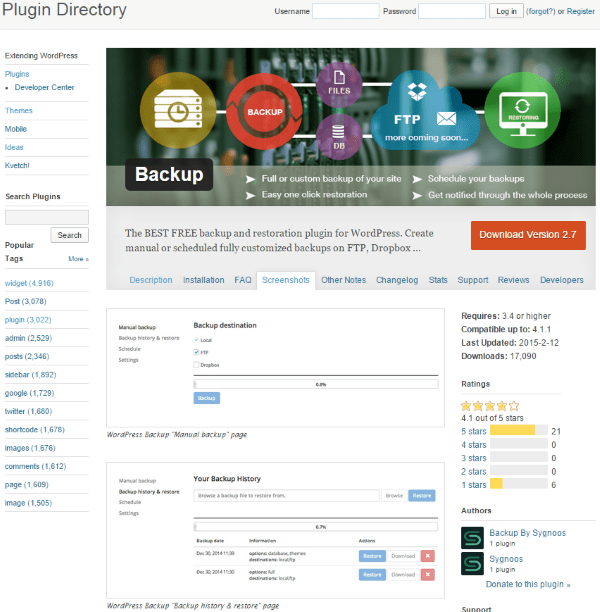The width and height of the screenshot is (600, 612).
Task: Open the forgot password link
Action: coord(541,11)
